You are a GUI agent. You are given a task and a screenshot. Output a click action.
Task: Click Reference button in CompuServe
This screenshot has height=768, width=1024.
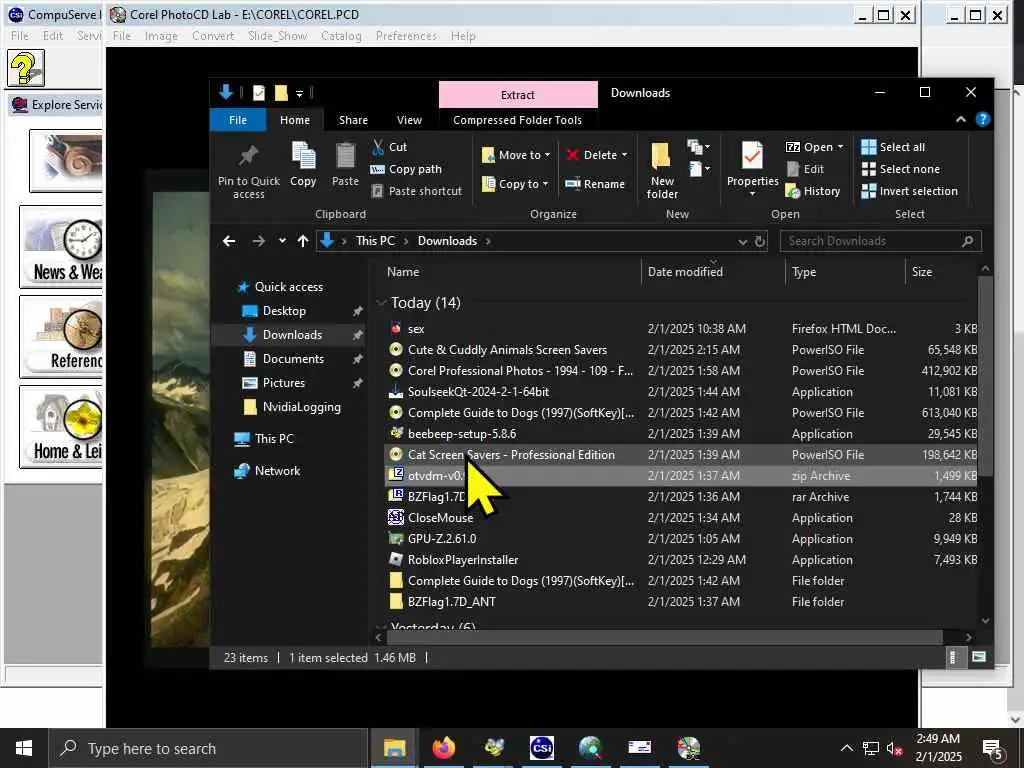(x=61, y=337)
